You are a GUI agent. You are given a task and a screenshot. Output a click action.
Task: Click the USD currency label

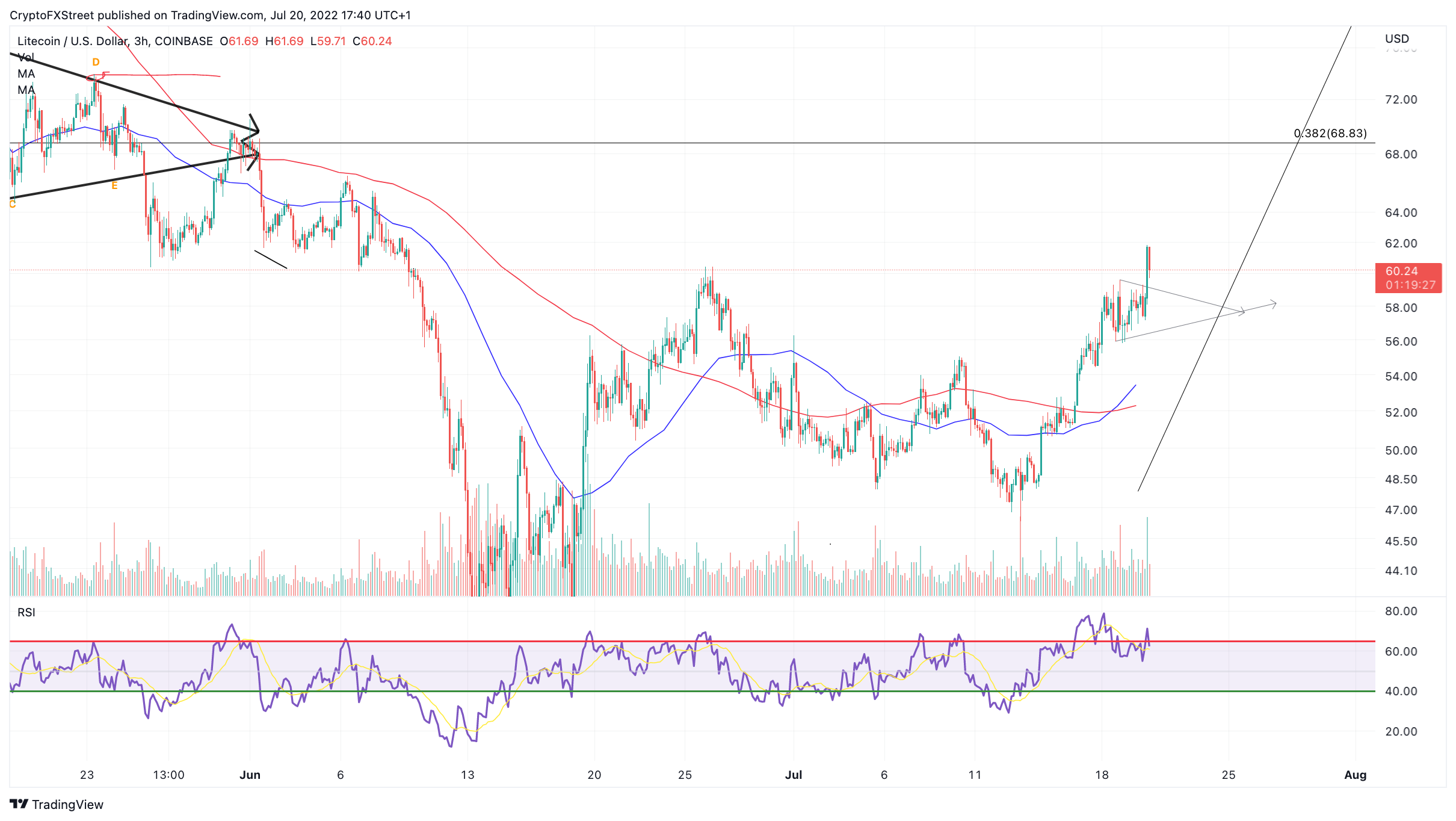(x=1396, y=39)
